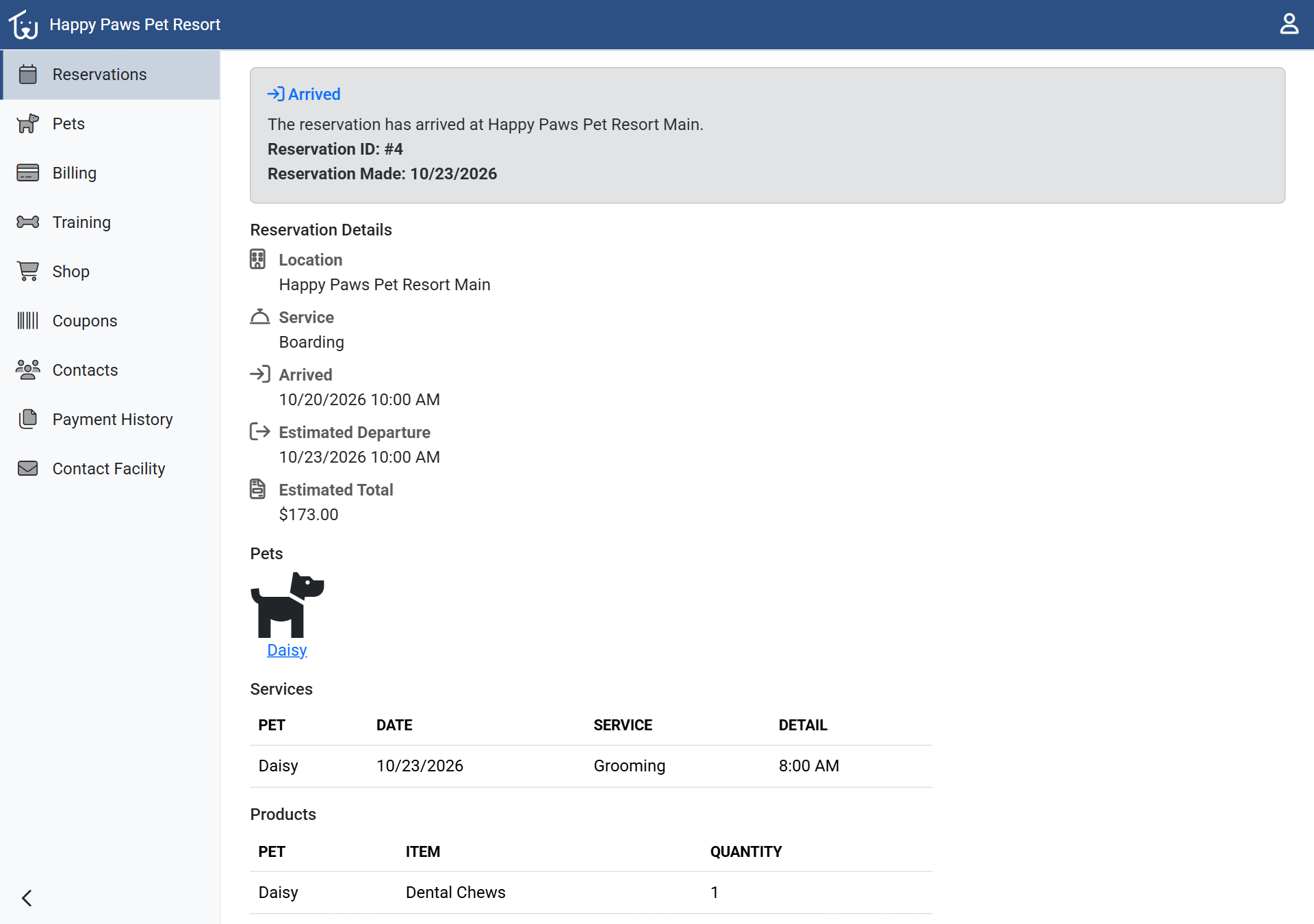The height and width of the screenshot is (924, 1314).
Task: Click the location value Happy Paws Pet Resort Main
Action: click(385, 285)
